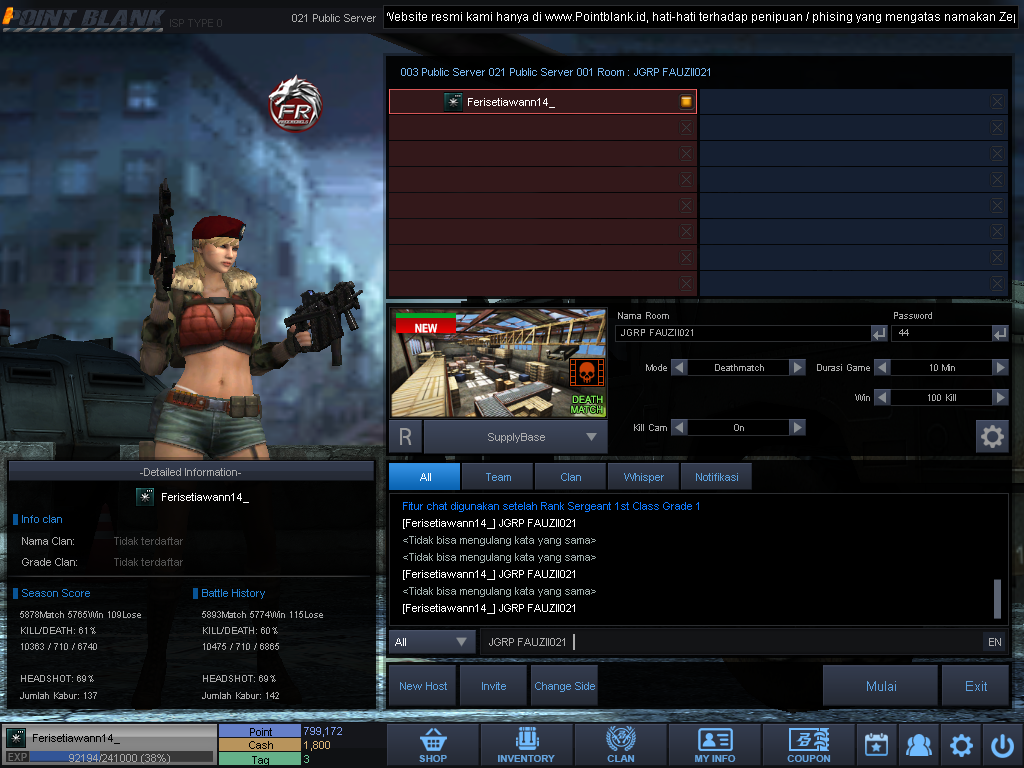Viewport: 1024px width, 768px height.
Task: Confirm the password with enter icon
Action: coord(1000,334)
